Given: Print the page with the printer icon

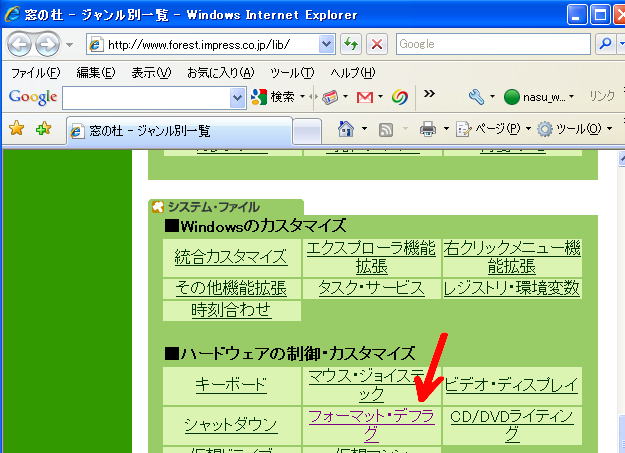Looking at the screenshot, I should tap(428, 129).
